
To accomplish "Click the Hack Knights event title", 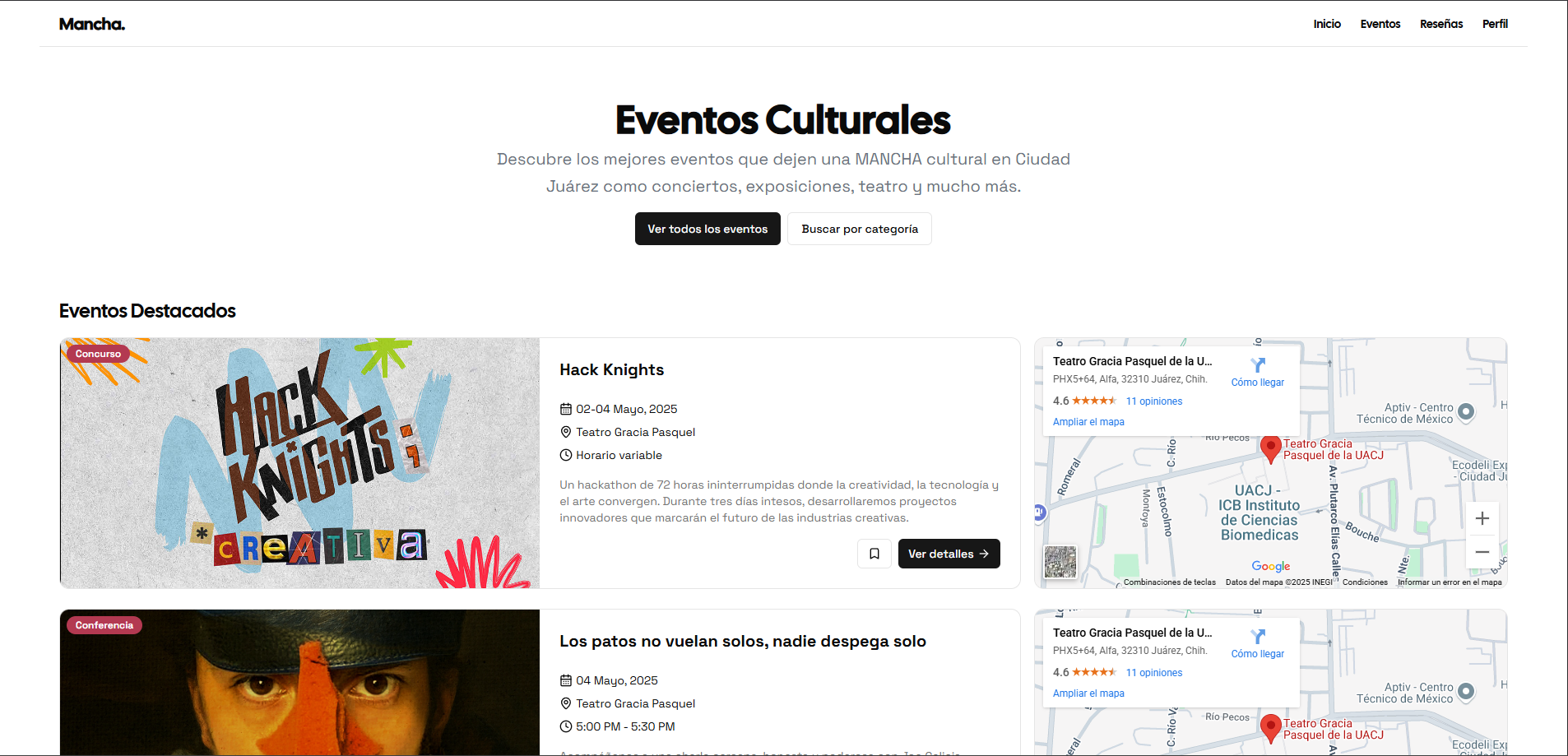I will [x=611, y=369].
